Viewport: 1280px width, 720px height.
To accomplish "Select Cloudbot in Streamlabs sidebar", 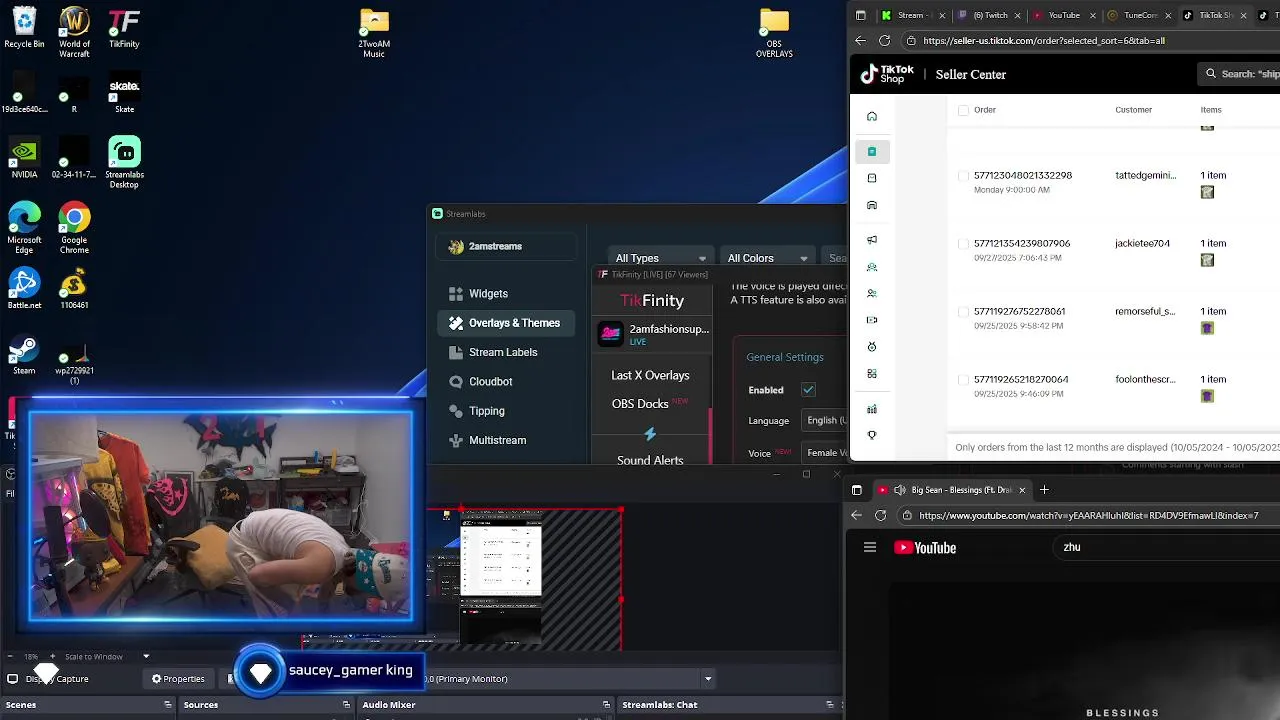I will pos(506,381).
